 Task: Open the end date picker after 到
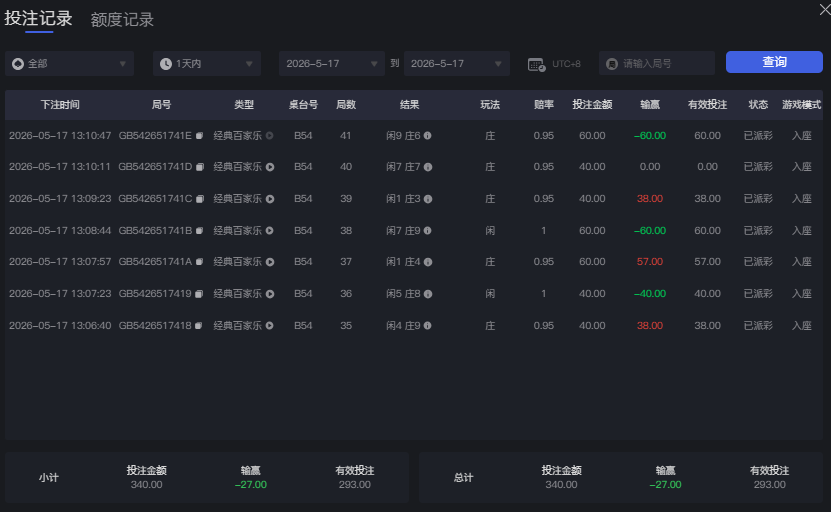(456, 64)
